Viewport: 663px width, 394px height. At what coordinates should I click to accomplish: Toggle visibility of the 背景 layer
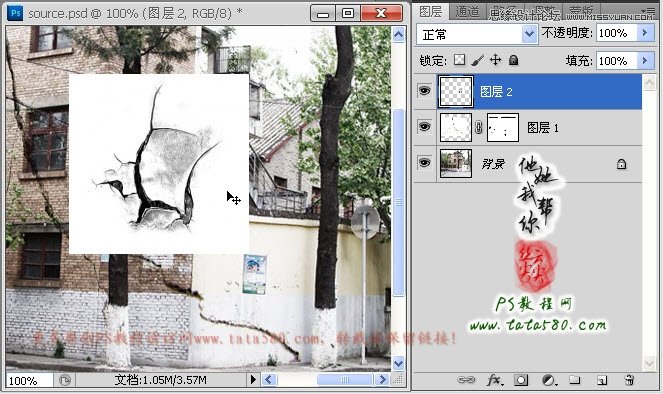coord(424,162)
